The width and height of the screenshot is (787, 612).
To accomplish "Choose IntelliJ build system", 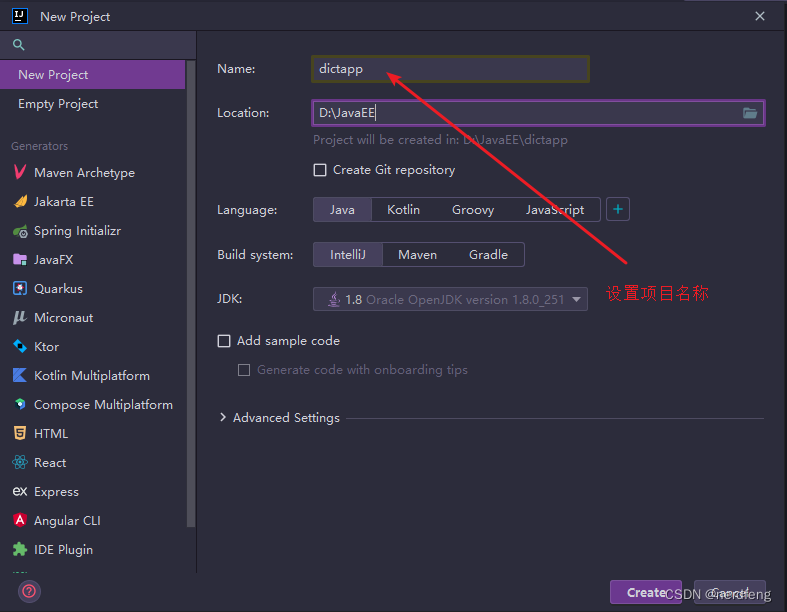I will coord(348,255).
